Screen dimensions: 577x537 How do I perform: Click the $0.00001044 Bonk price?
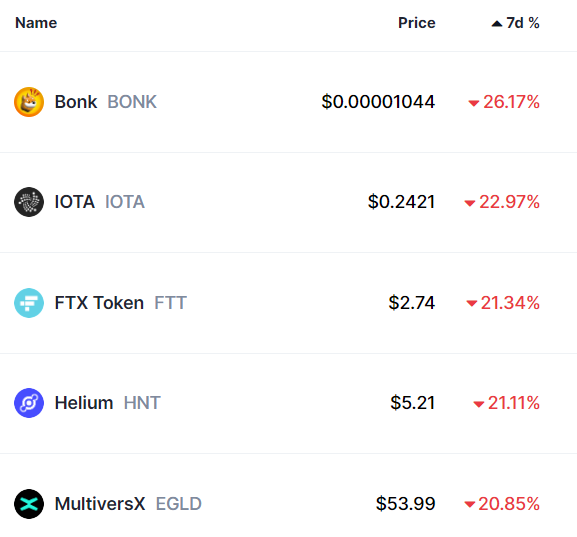[x=378, y=102]
